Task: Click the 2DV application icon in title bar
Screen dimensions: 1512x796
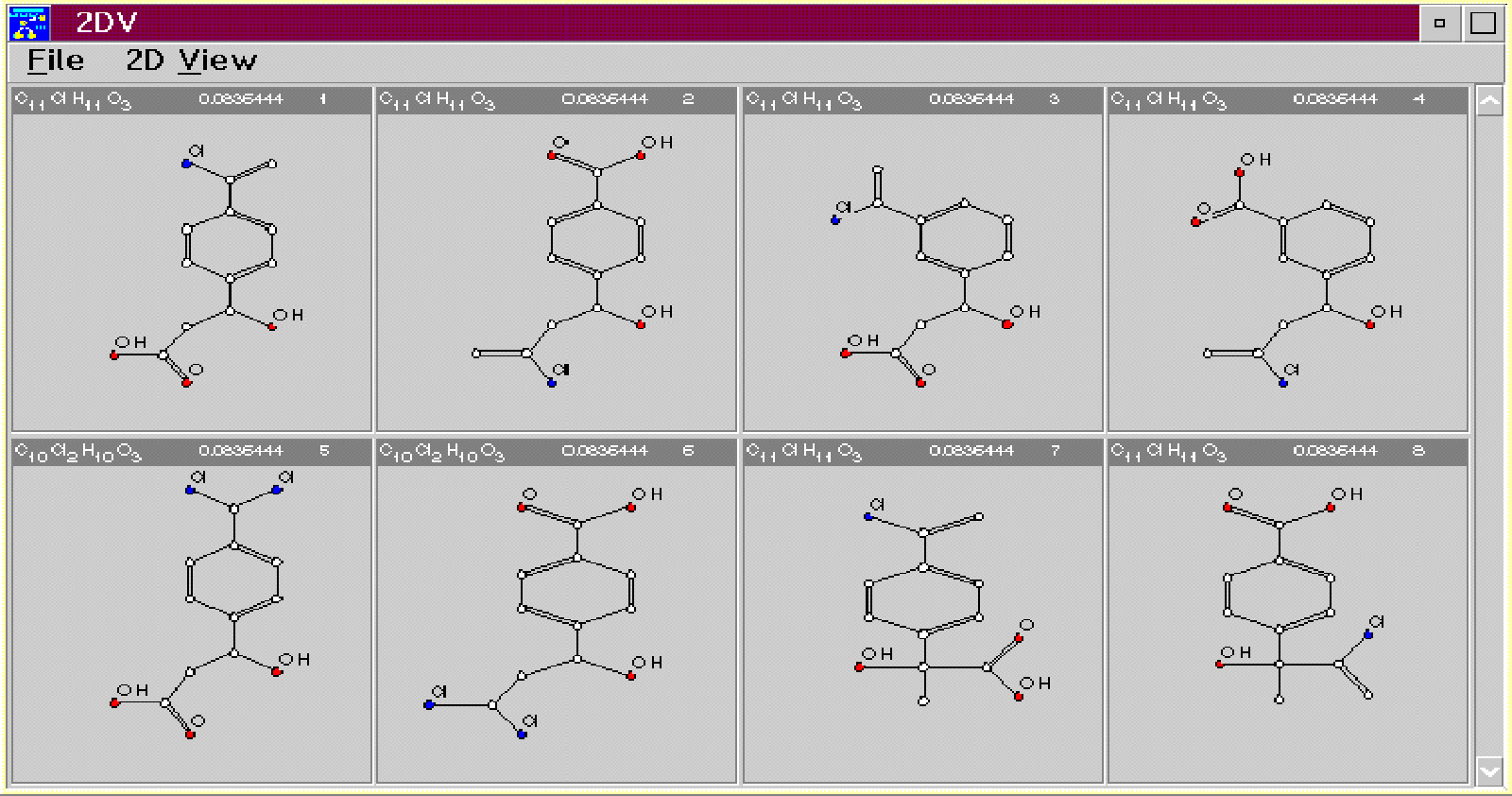Action: point(28,23)
